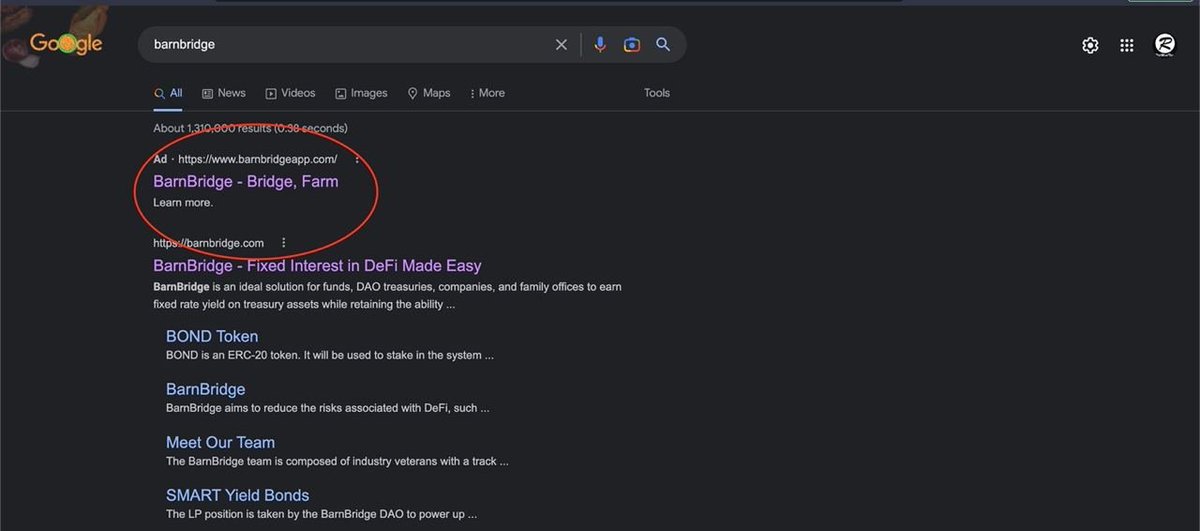Switch to the Images tab
This screenshot has width=1200, height=531.
point(361,93)
